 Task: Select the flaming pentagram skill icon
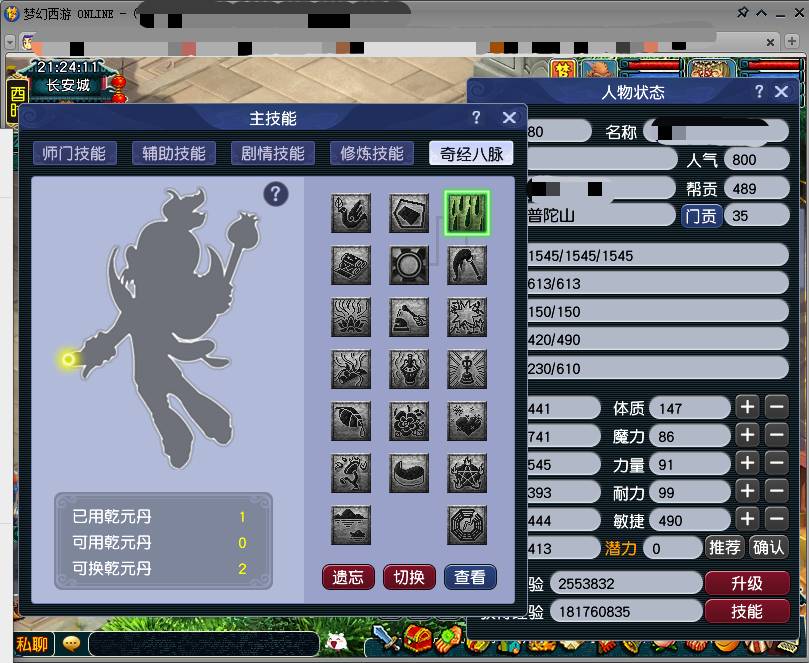pos(467,473)
